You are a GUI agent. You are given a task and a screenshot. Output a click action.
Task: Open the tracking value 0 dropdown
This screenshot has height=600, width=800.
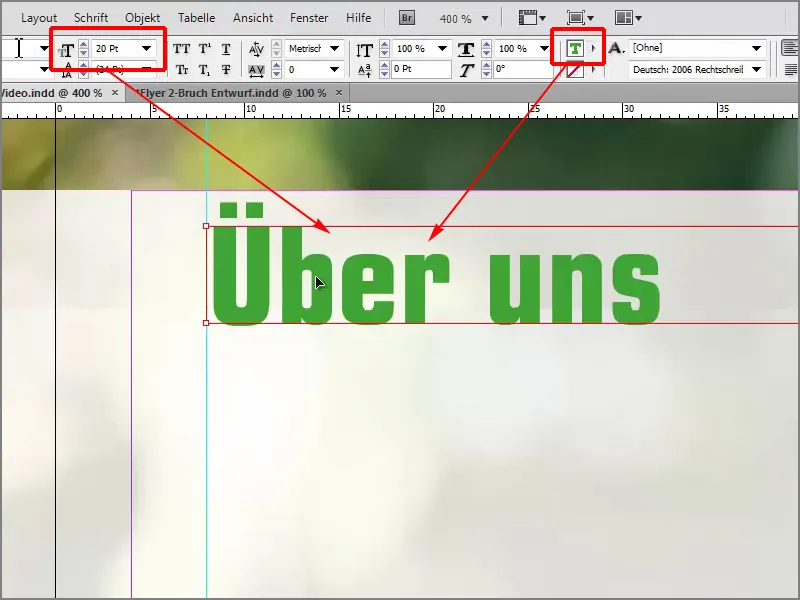click(335, 69)
